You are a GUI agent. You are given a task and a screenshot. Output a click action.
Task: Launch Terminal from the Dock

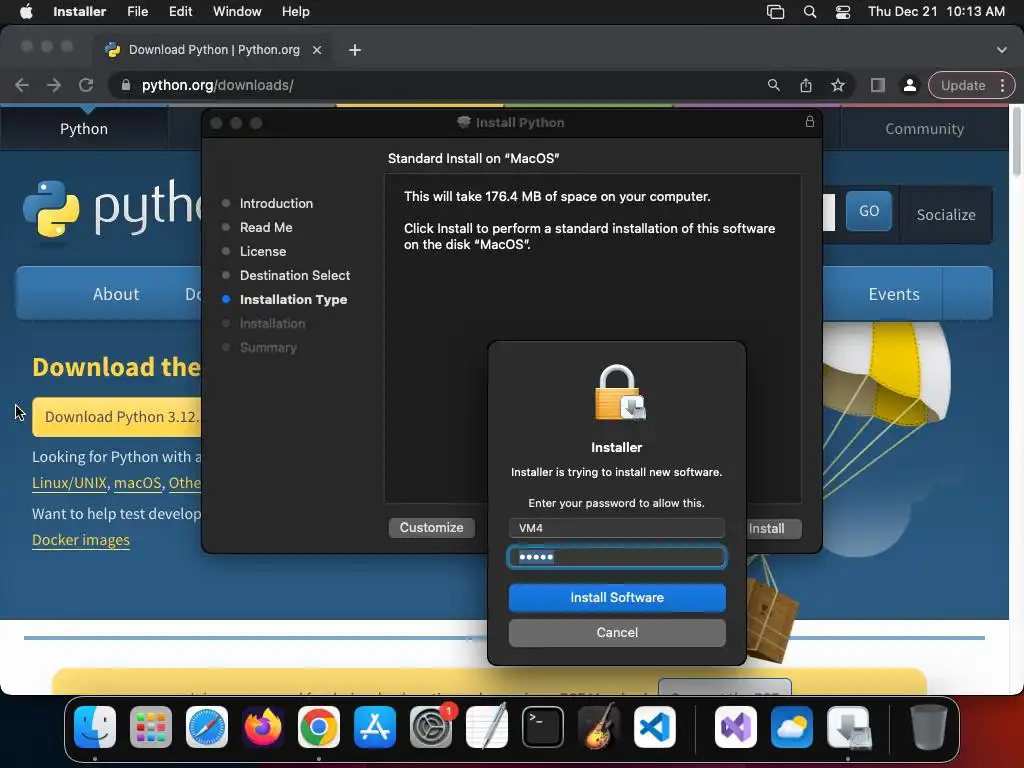[543, 727]
